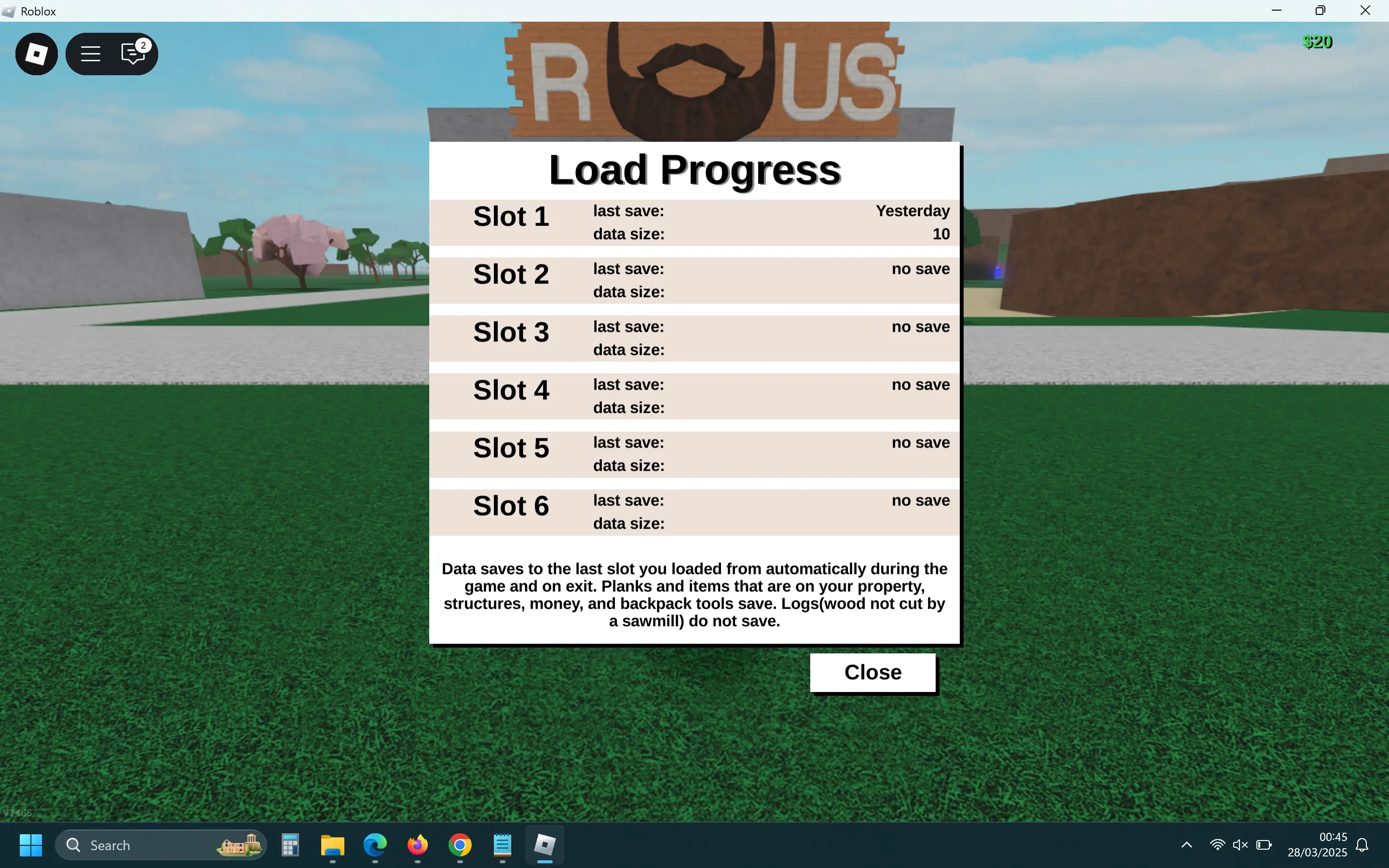Image resolution: width=1389 pixels, height=868 pixels.
Task: Launch Google Chrome from taskbar
Action: [x=460, y=844]
